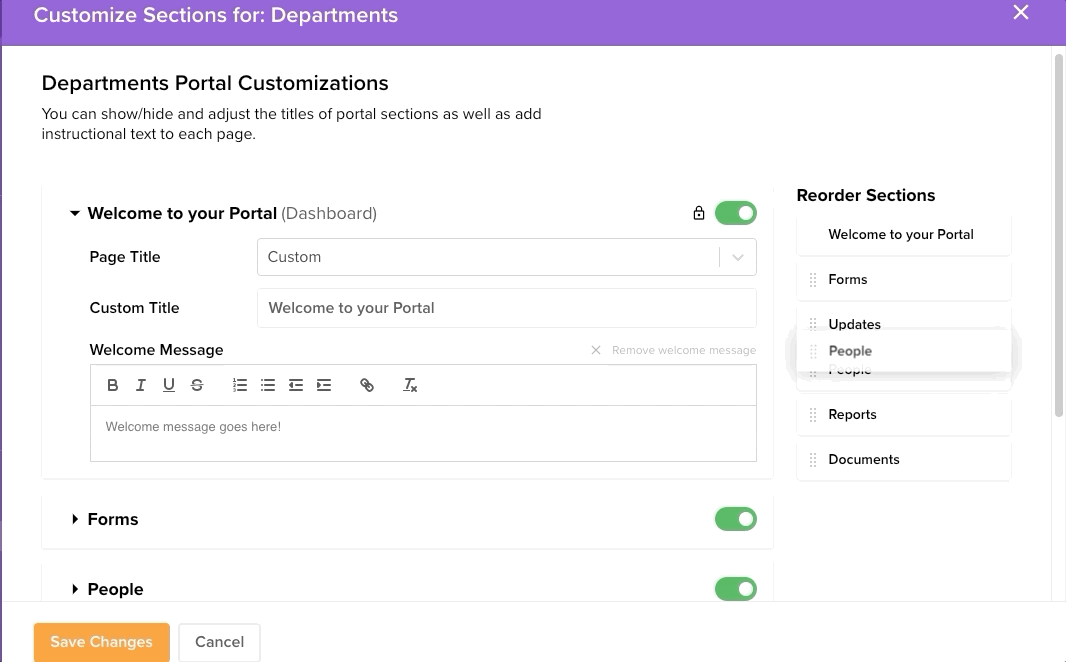The image size is (1066, 662).
Task: Collapse the Welcome to your Portal section
Action: [75, 213]
